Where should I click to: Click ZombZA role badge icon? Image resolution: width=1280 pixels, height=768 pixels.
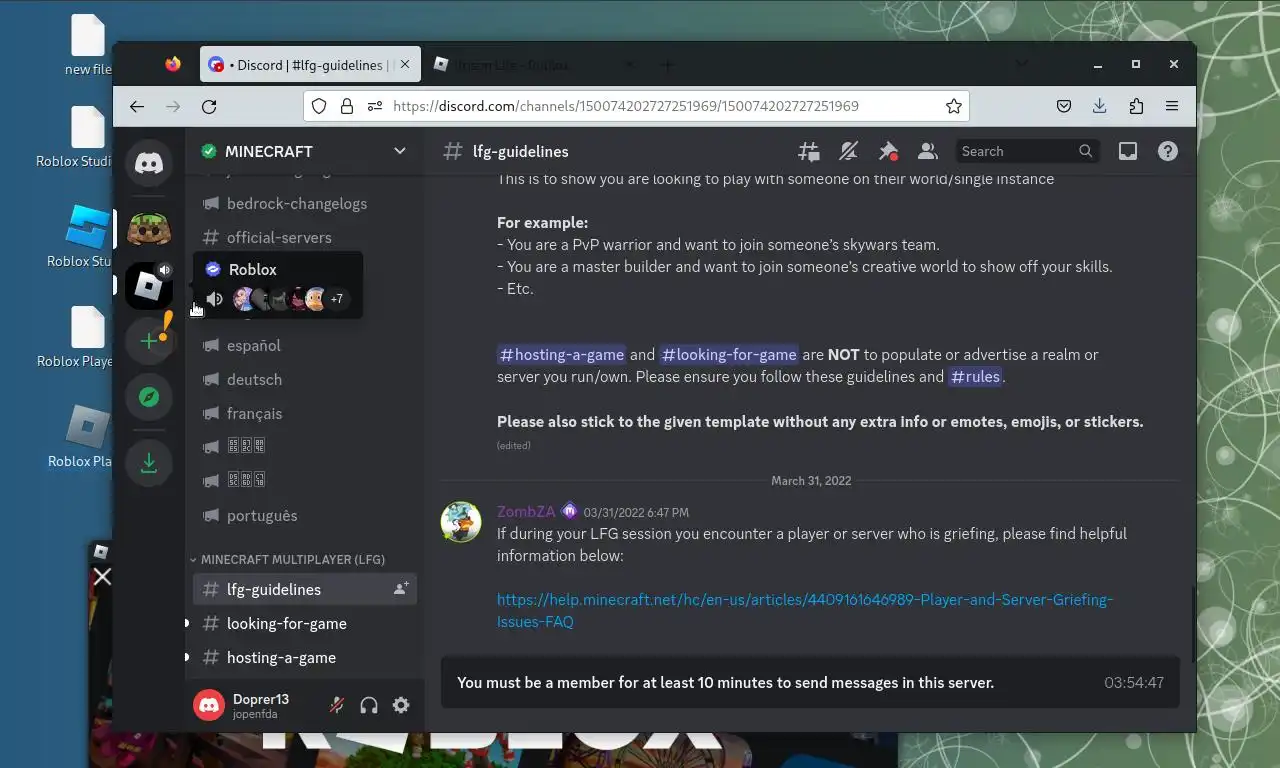click(x=569, y=511)
